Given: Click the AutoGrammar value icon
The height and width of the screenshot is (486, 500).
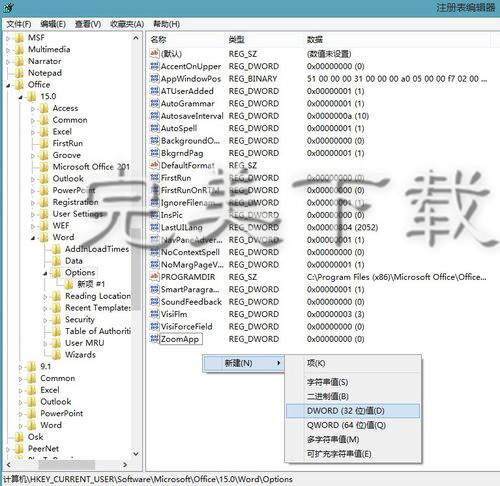Looking at the screenshot, I should tap(154, 103).
